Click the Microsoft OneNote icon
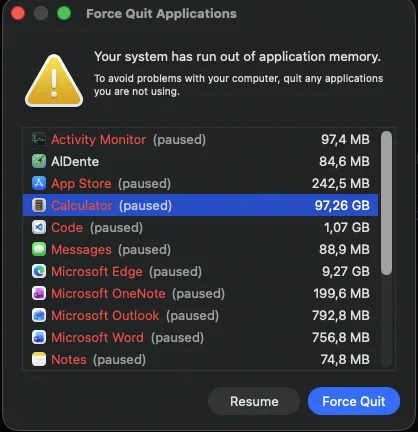The height and width of the screenshot is (432, 418). tap(39, 293)
